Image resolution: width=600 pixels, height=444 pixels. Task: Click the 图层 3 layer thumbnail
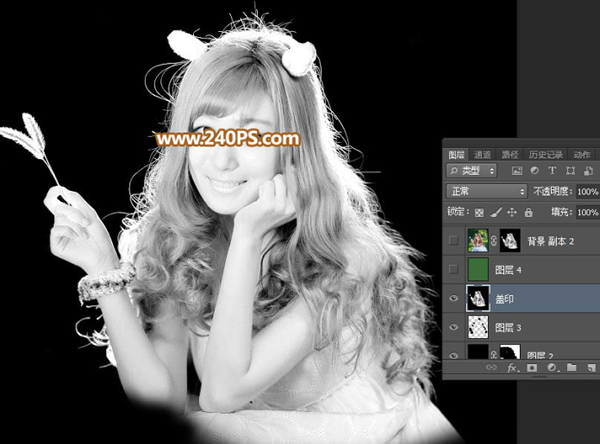pos(478,327)
